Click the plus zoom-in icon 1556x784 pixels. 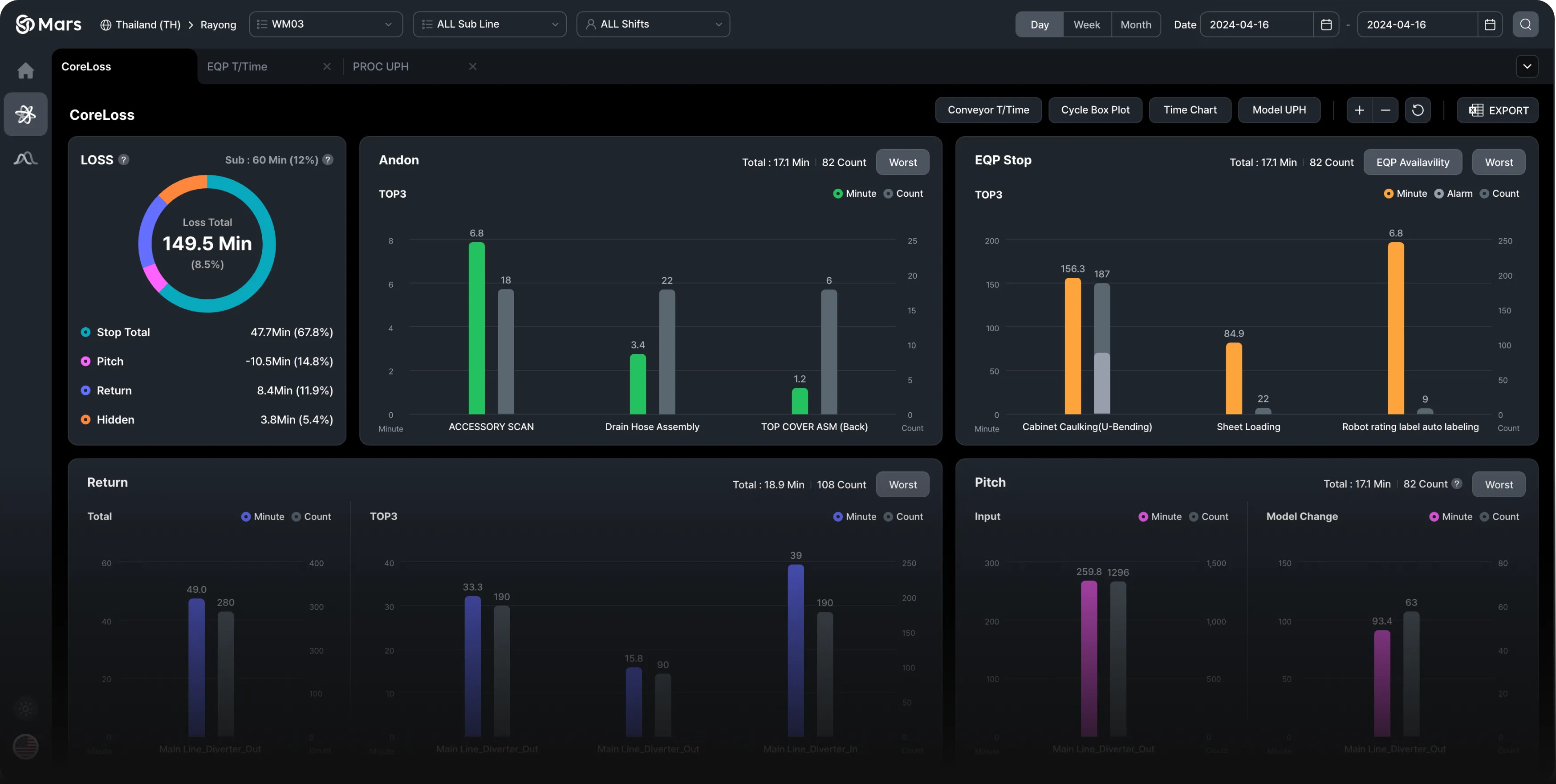click(1359, 110)
